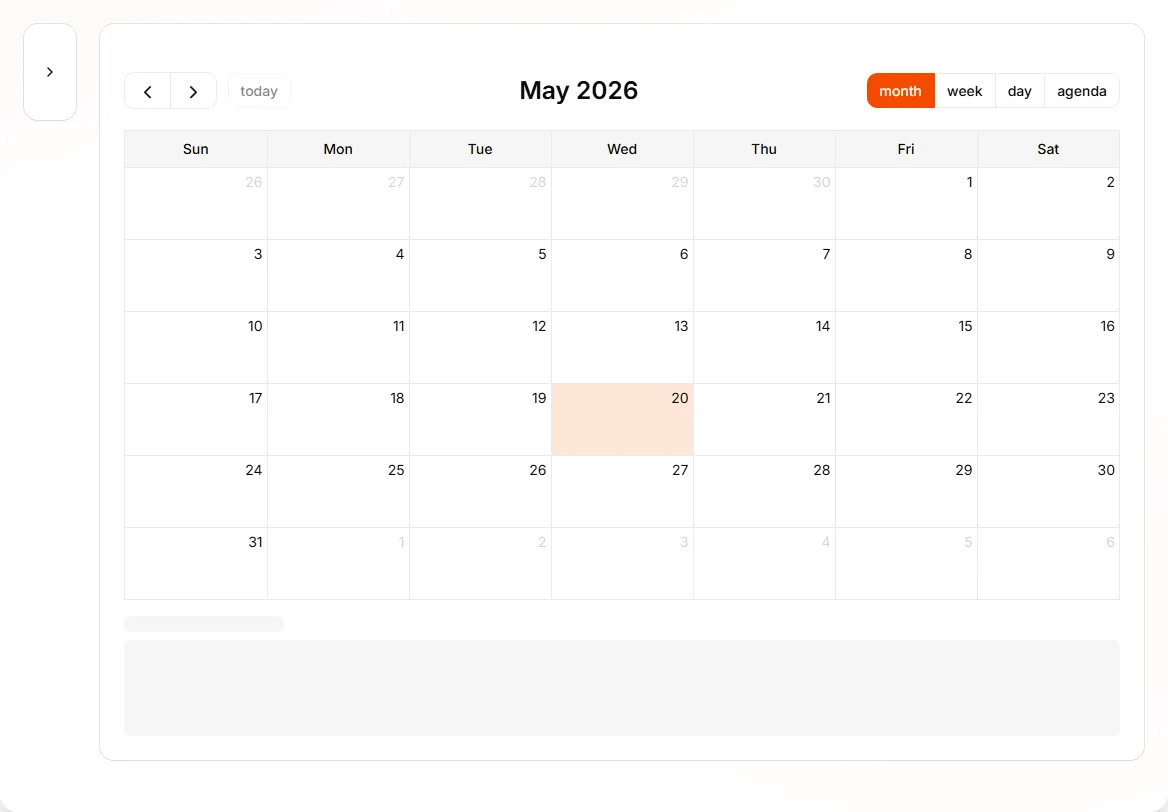Screen dimensions: 1168x812
Task: Go to previous month arrow
Action: tap(147, 91)
